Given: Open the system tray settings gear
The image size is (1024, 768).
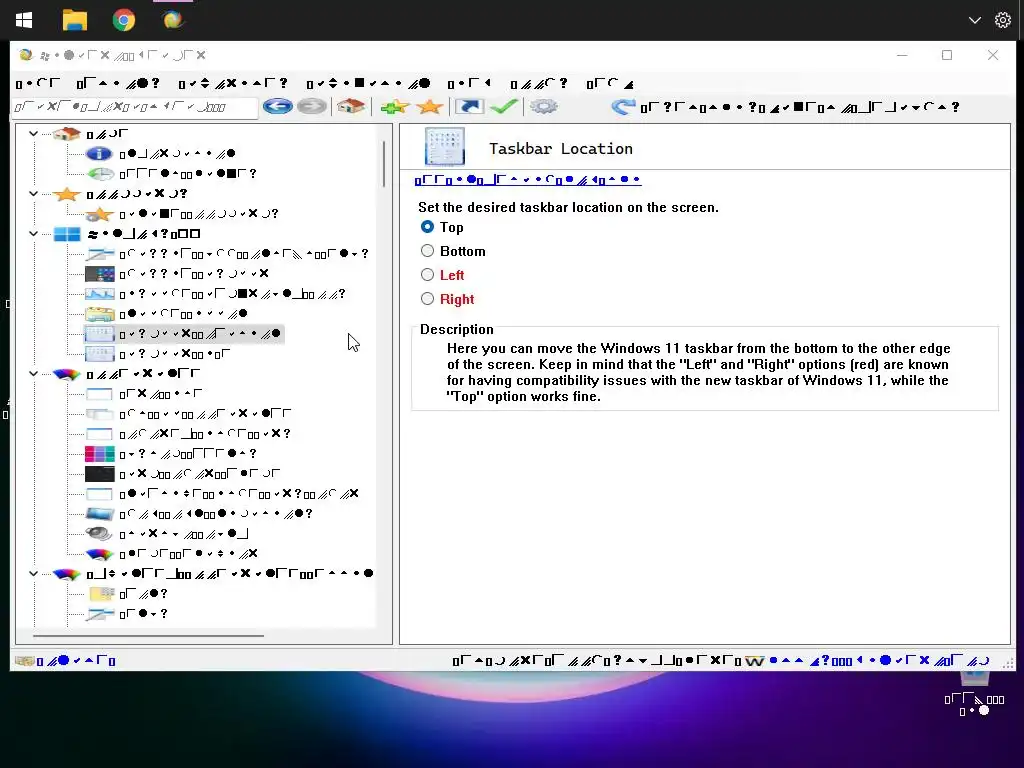Looking at the screenshot, I should [1002, 20].
